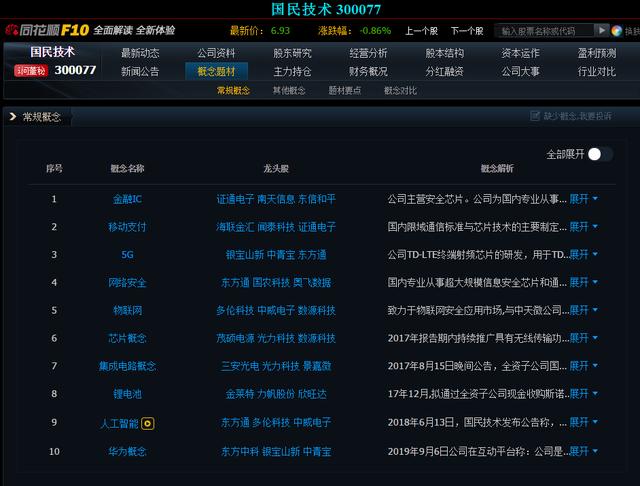The width and height of the screenshot is (640, 486).
Task: Expand the 华为概念 concept analysis
Action: click(583, 451)
